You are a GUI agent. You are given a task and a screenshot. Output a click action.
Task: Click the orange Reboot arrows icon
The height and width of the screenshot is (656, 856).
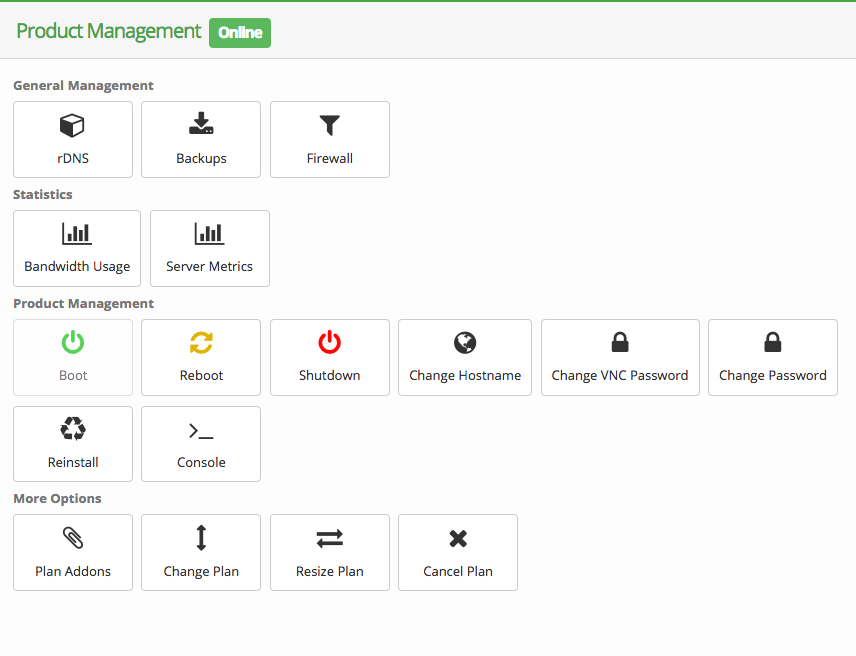pyautogui.click(x=201, y=343)
